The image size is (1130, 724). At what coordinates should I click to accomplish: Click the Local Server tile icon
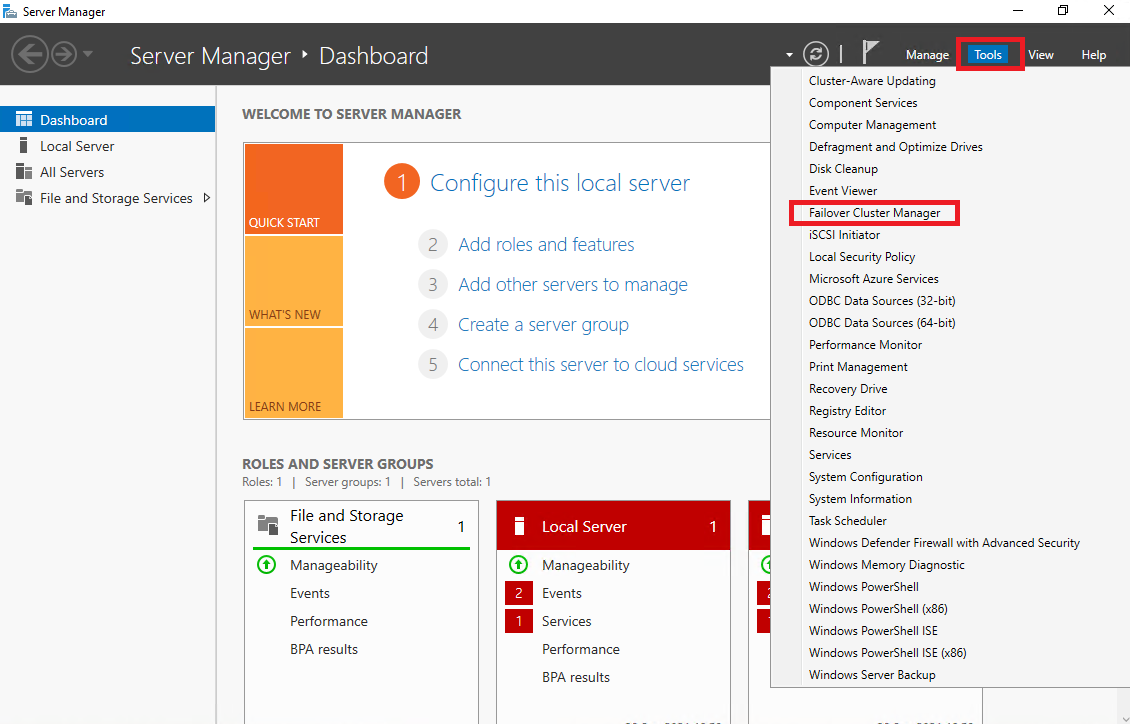519,525
